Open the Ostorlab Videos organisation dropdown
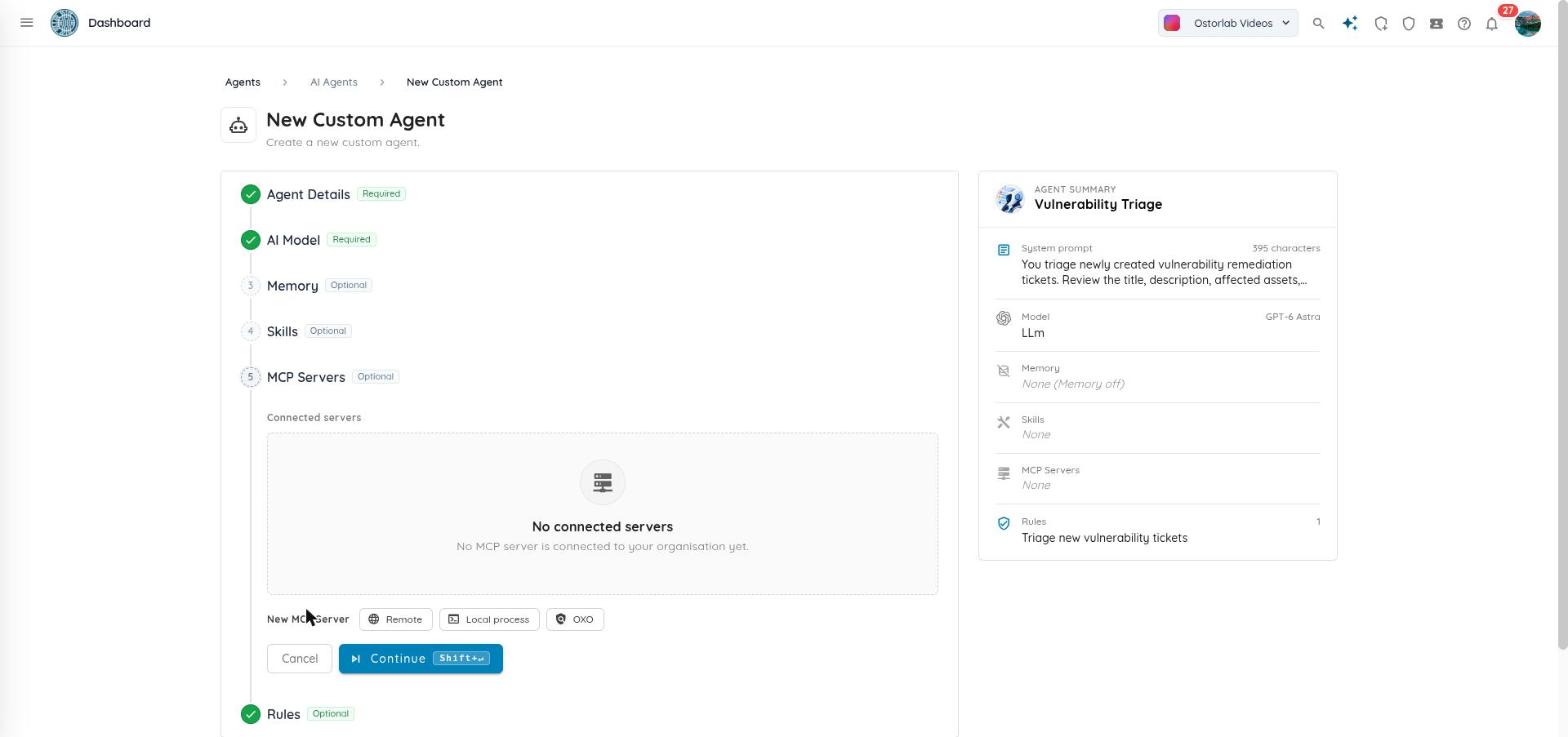Image resolution: width=1568 pixels, height=737 pixels. click(1228, 23)
